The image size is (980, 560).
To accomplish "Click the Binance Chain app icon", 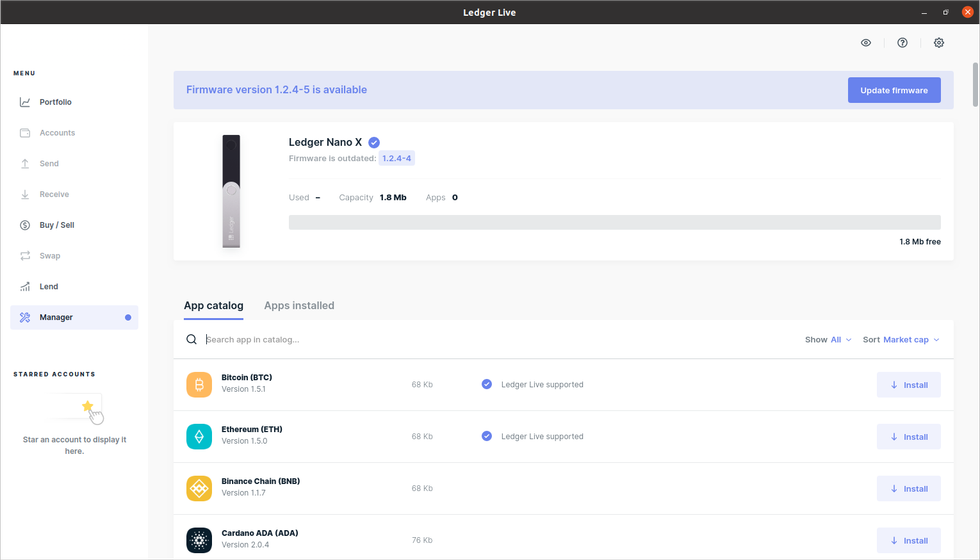I will point(199,489).
